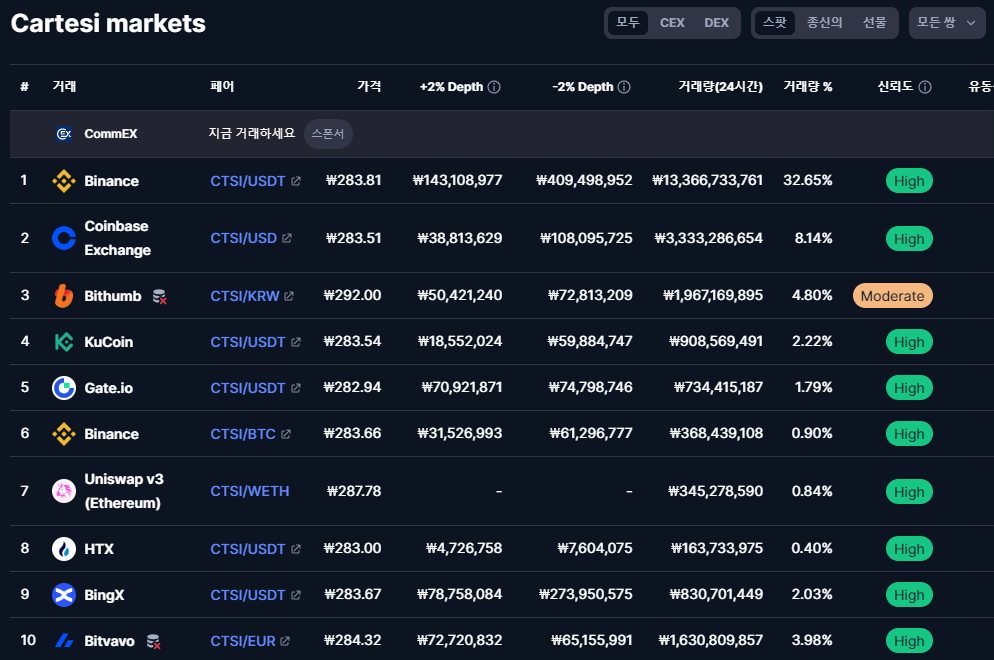Open the 모든 쌍 dropdown
Screen dimensions: 994x660
946,23
